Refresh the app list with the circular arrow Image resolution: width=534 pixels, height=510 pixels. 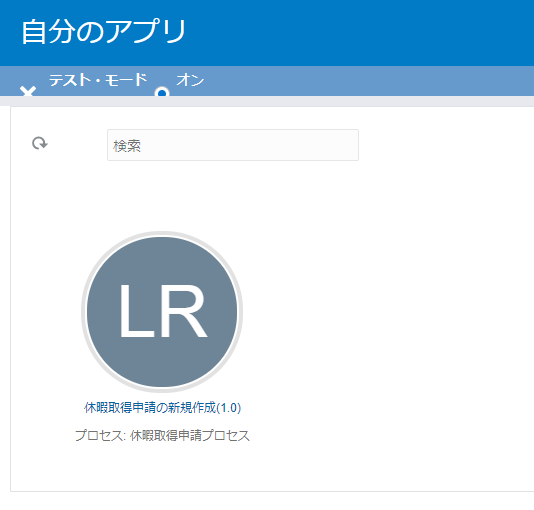(x=40, y=143)
